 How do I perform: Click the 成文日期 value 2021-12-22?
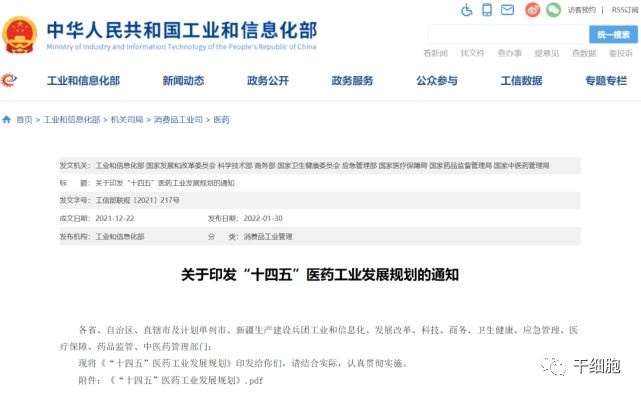pos(115,218)
